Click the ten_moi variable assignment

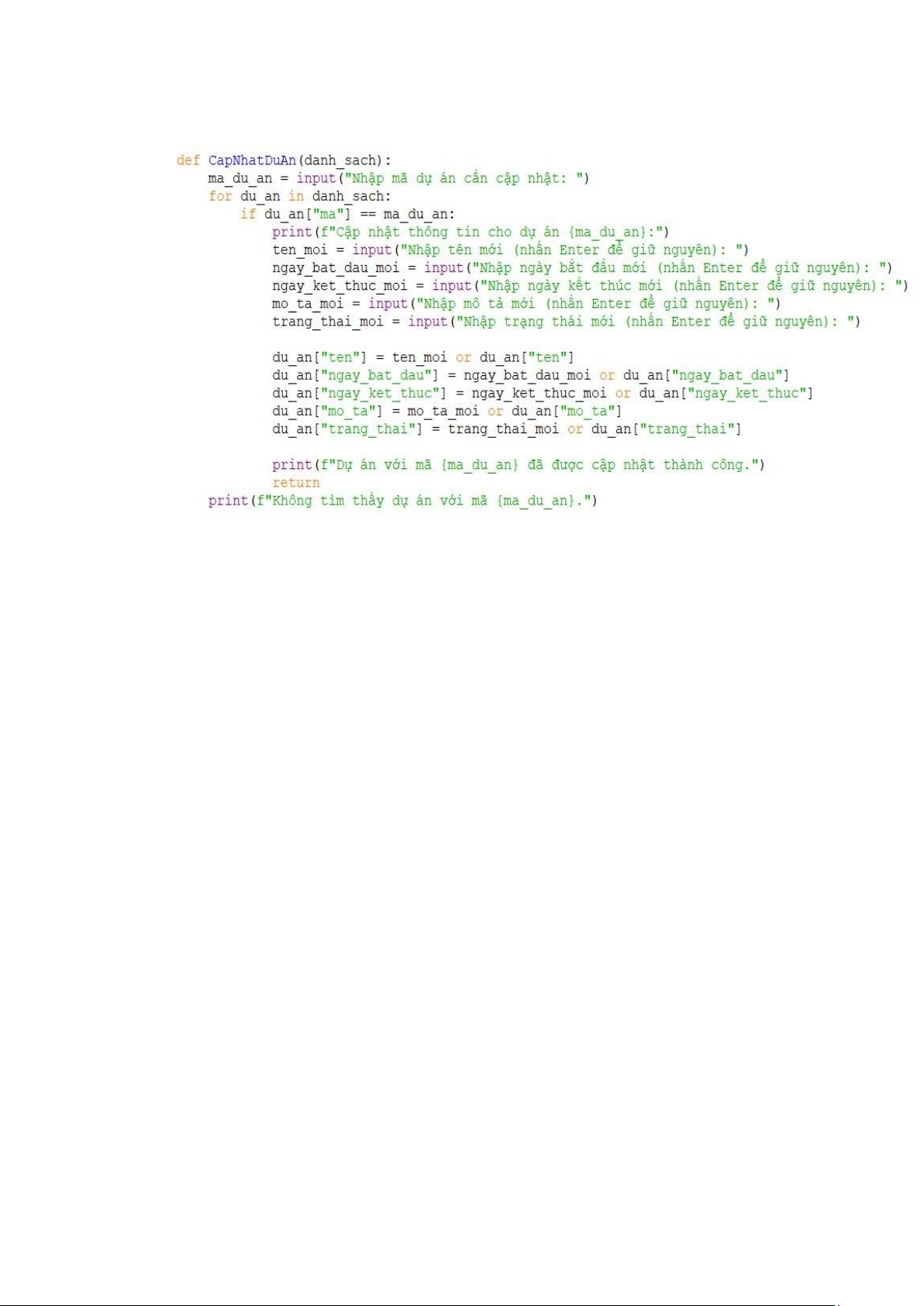[x=300, y=250]
